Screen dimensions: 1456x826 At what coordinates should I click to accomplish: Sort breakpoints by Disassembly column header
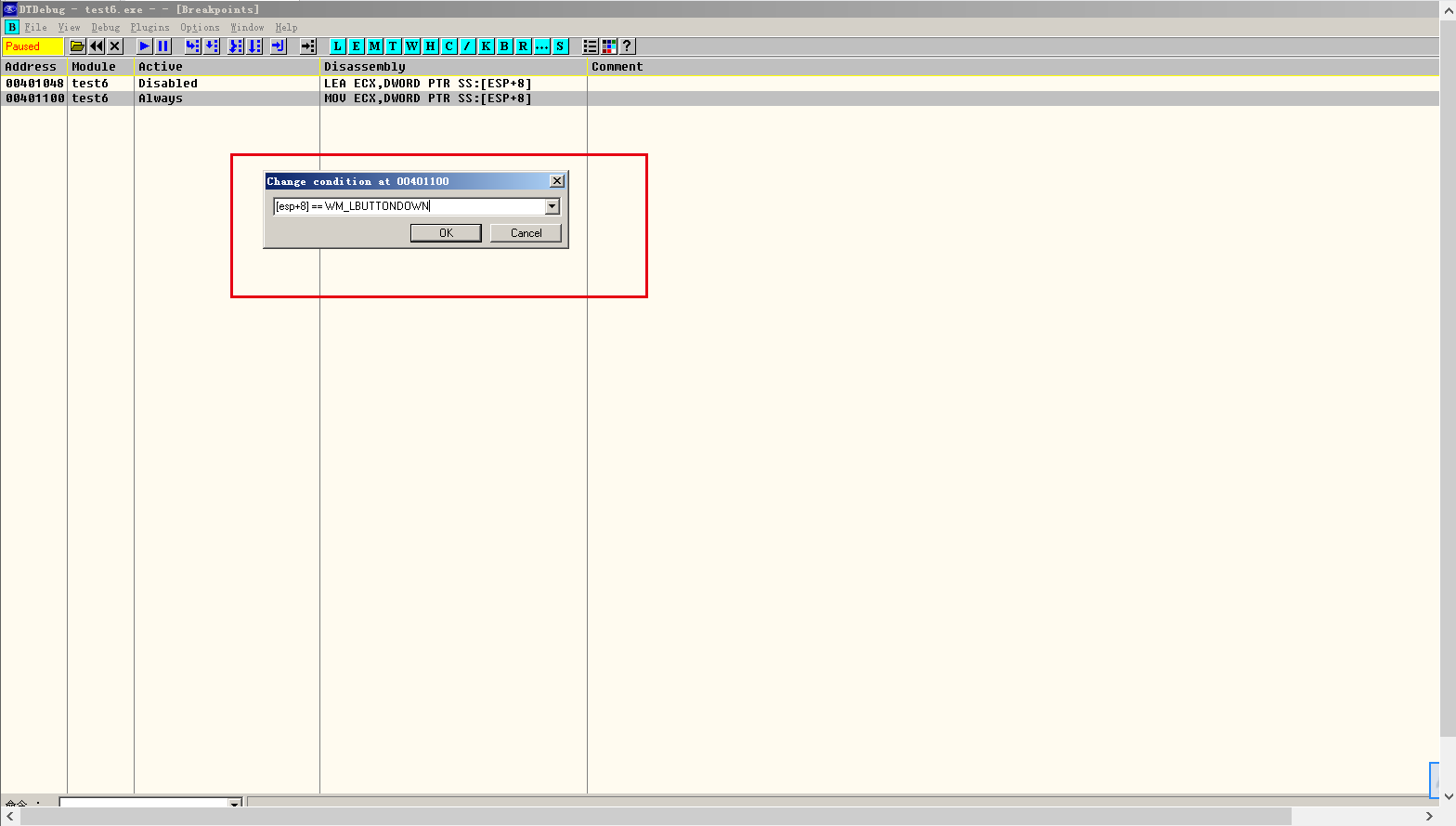click(x=454, y=67)
